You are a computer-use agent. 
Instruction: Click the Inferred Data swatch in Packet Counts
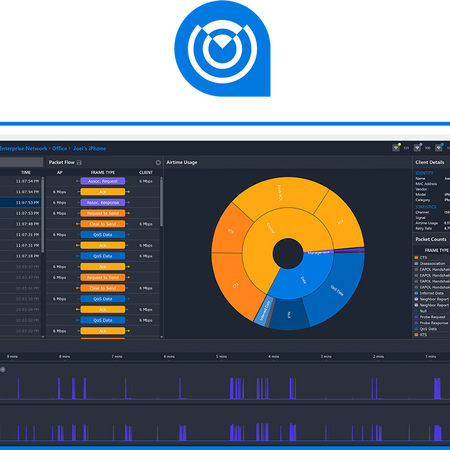[x=416, y=293]
